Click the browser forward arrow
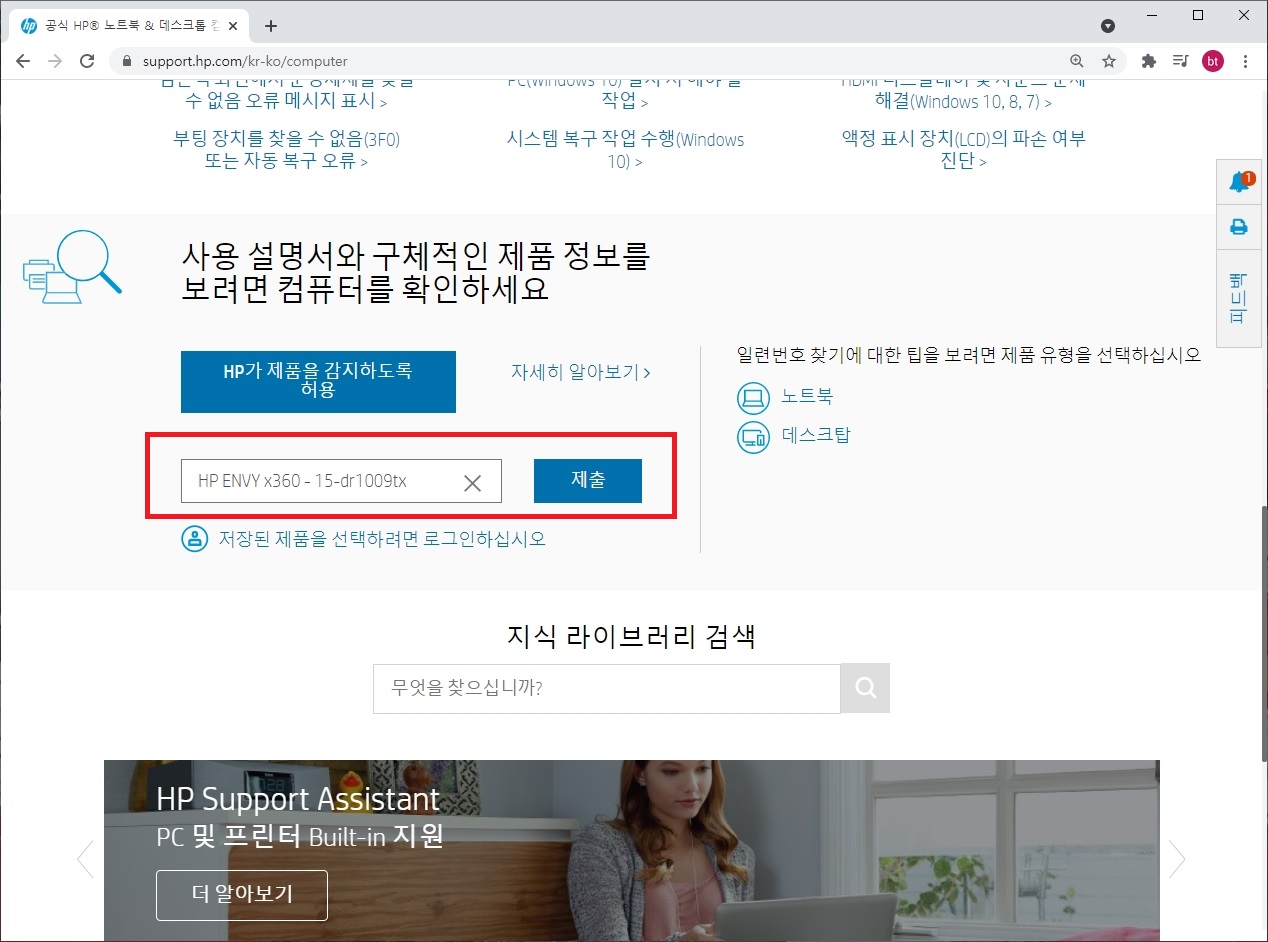 pos(55,61)
